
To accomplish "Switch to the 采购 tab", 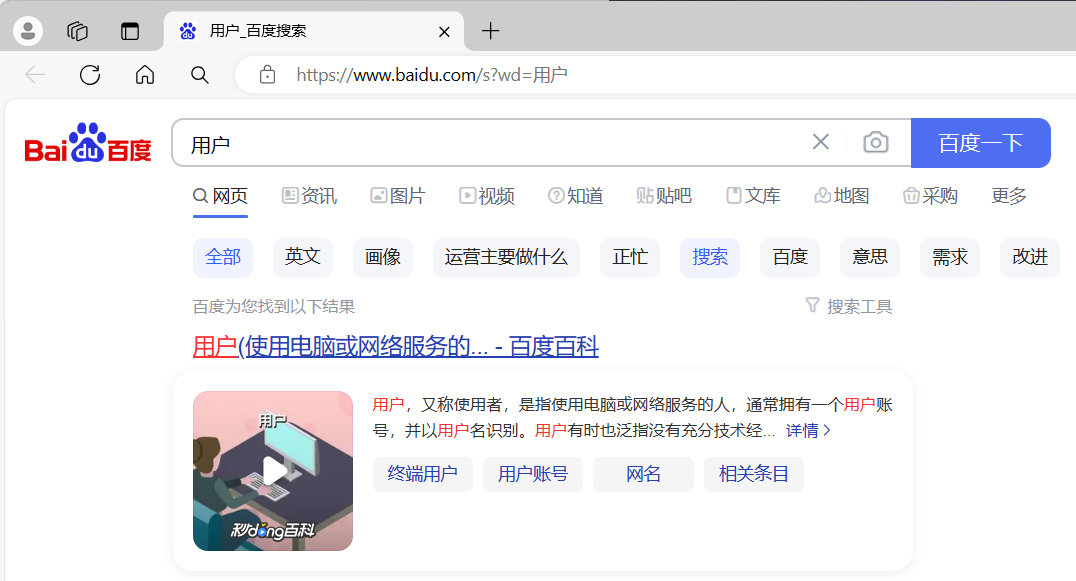I will point(931,197).
